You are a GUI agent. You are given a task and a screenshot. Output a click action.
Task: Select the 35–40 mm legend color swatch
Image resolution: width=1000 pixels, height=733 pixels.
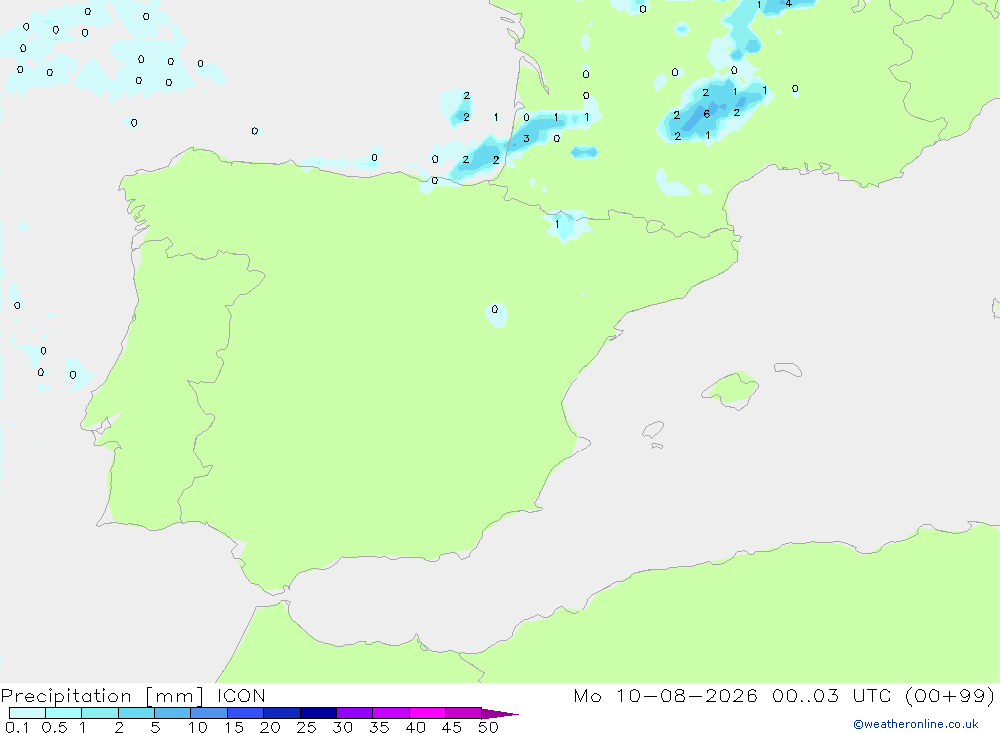pos(391,713)
